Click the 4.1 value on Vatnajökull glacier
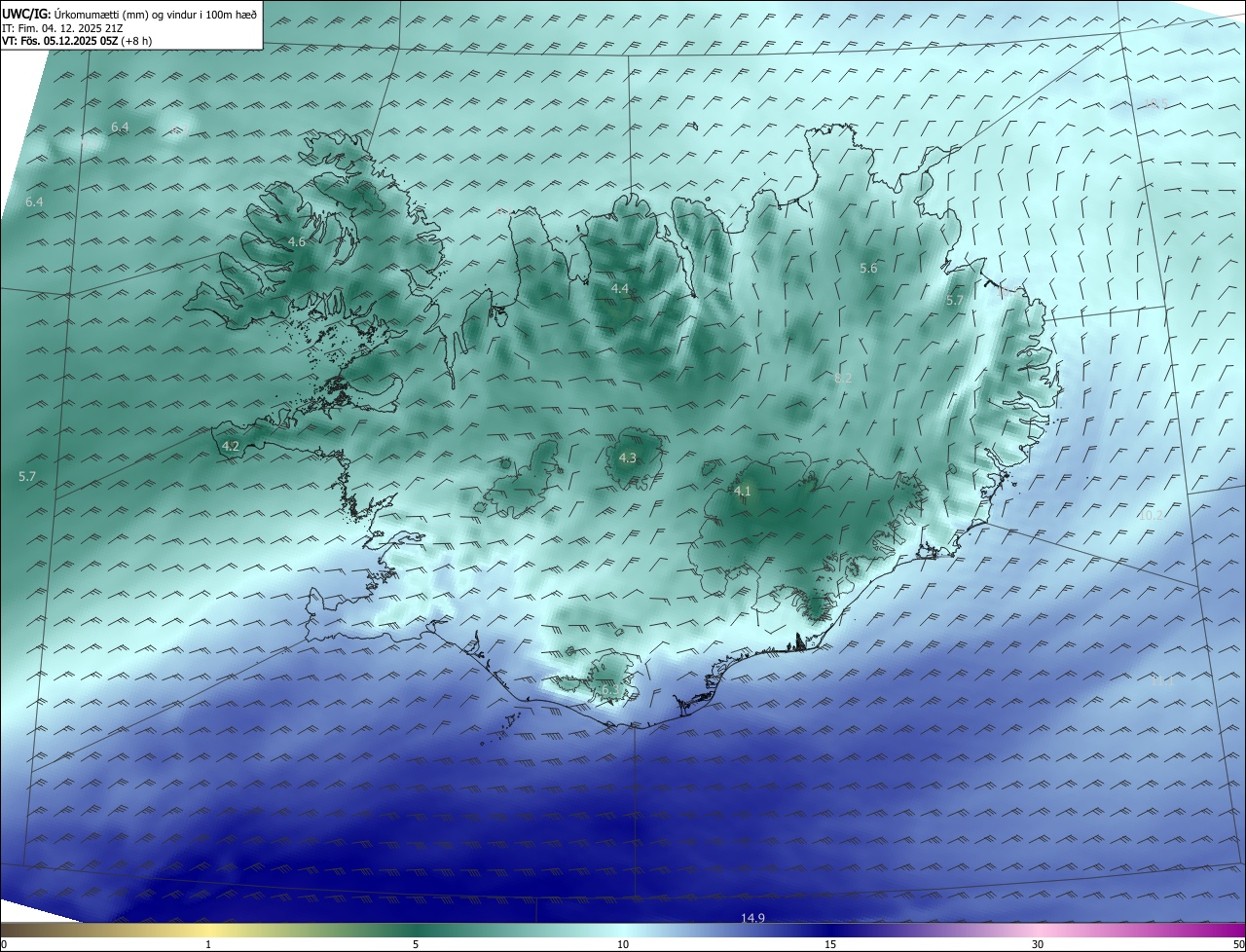This screenshot has height=952, width=1246. tap(743, 491)
